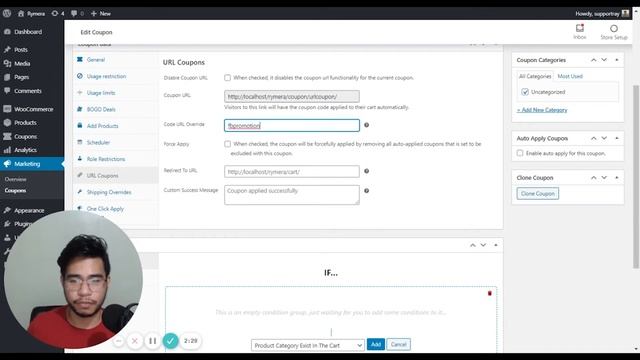Toggle Disable Coupon URL checkbox
This screenshot has height=360, width=640.
227,78
